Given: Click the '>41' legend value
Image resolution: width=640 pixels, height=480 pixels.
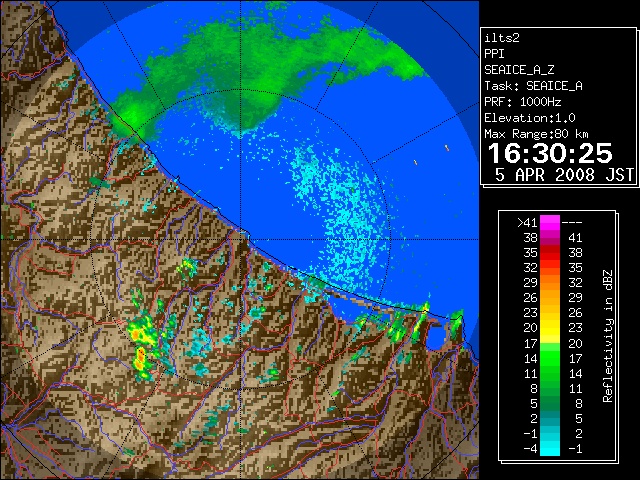Looking at the screenshot, I should (x=527, y=222).
